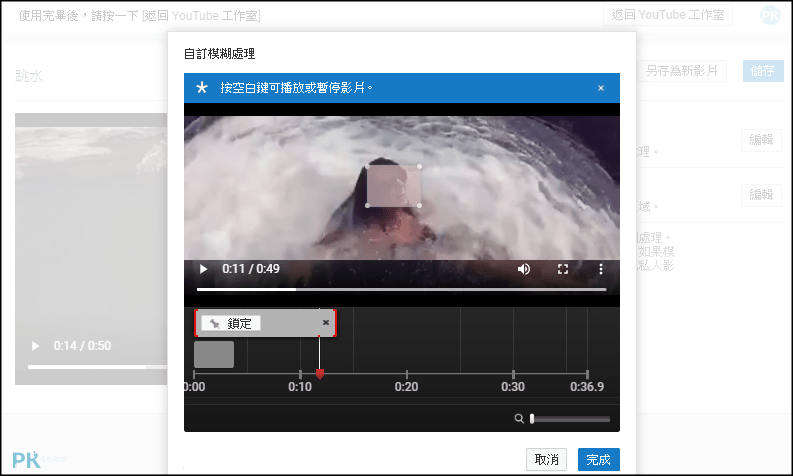Click the video progress bar in the blur editor
793x476 pixels.
click(402, 289)
